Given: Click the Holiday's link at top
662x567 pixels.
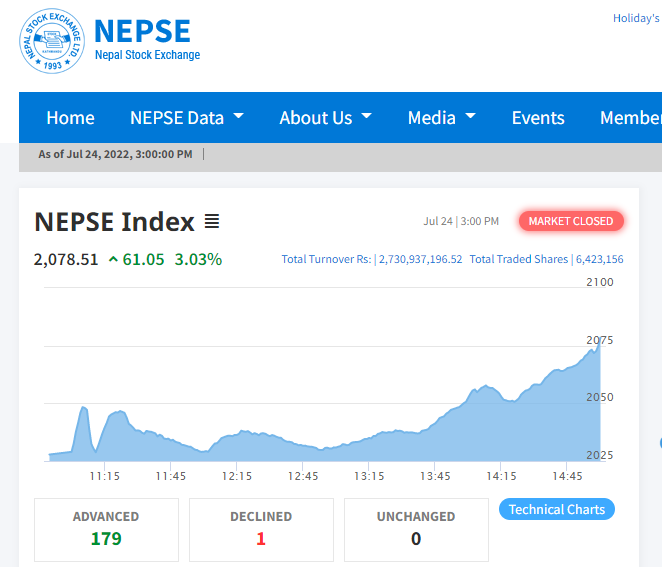Looking at the screenshot, I should [636, 18].
